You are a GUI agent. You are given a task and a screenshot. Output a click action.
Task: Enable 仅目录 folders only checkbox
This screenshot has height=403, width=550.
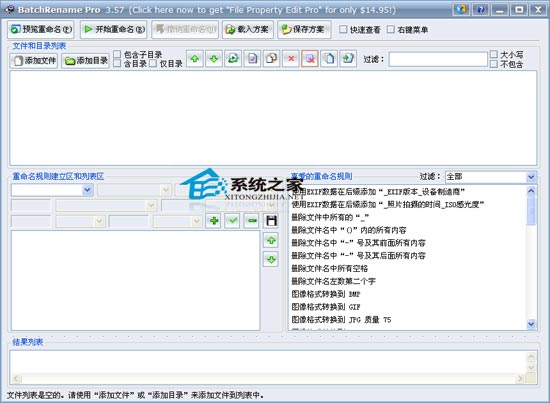pos(153,63)
